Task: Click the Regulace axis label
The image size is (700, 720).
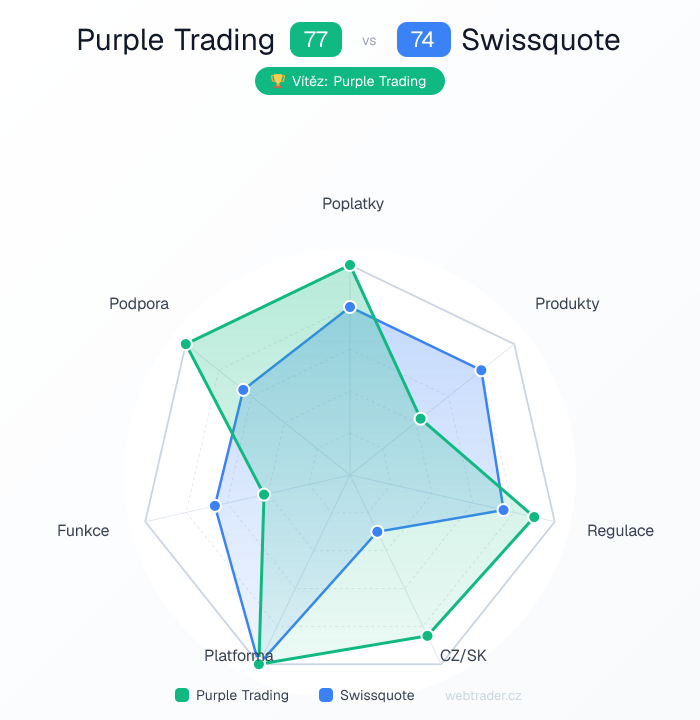Action: (x=620, y=531)
